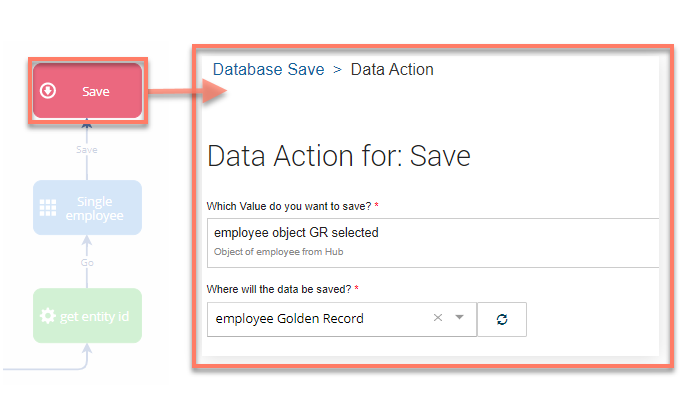Click the Data Action breadcrumb item
The width and height of the screenshot is (699, 412).
coord(392,70)
